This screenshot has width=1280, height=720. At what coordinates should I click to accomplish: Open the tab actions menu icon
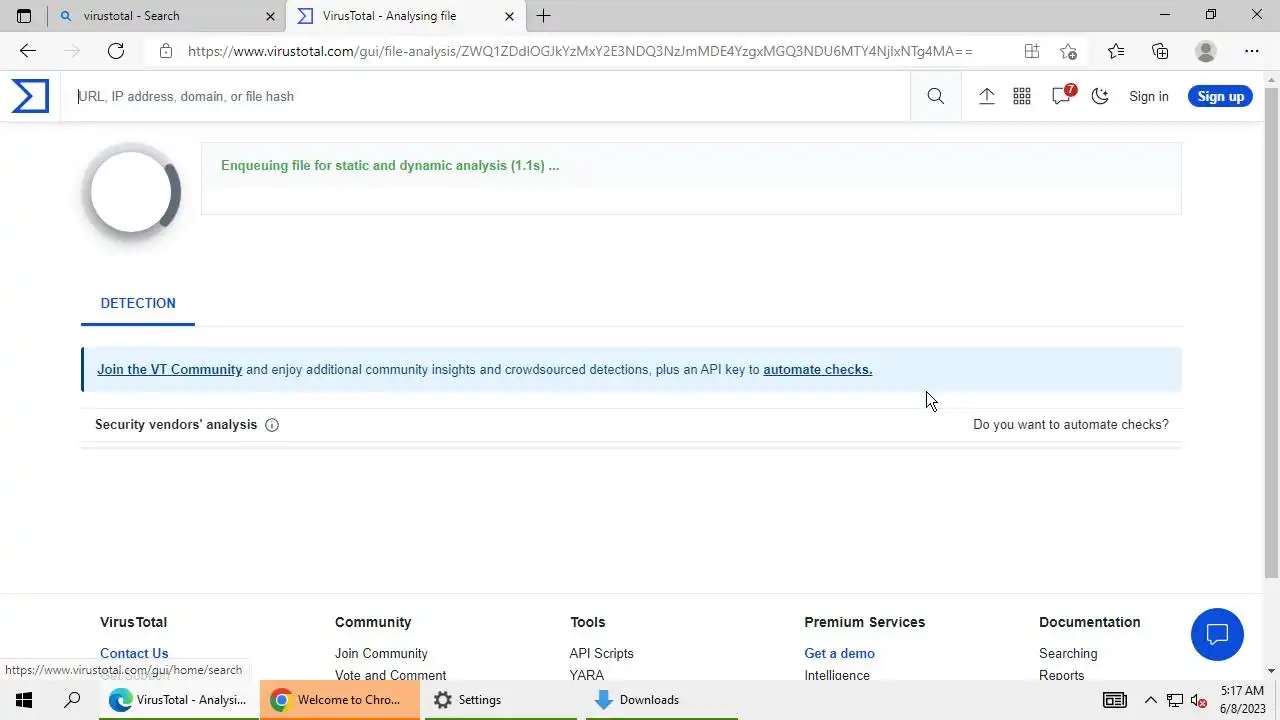24,16
